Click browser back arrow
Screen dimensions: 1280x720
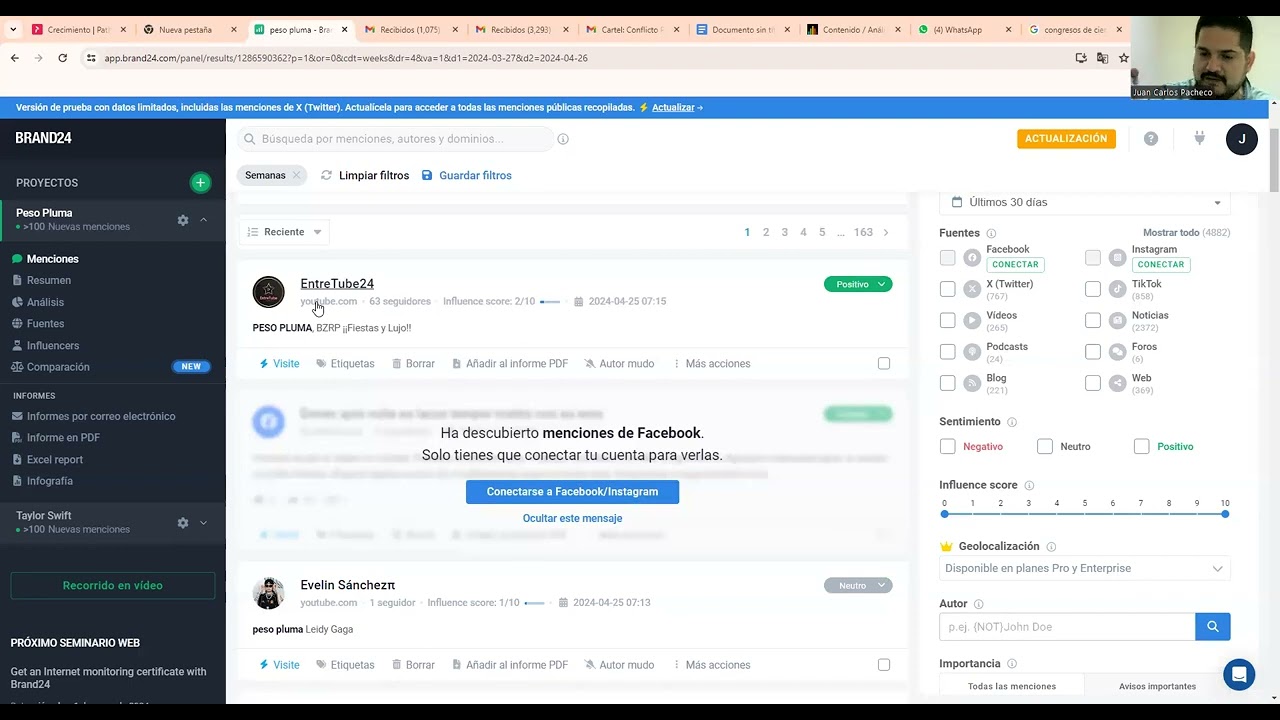point(14,58)
